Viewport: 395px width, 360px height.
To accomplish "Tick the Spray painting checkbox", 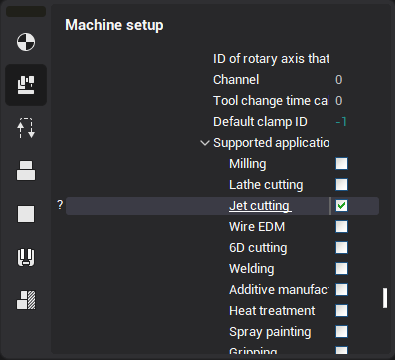I will pyautogui.click(x=341, y=332).
